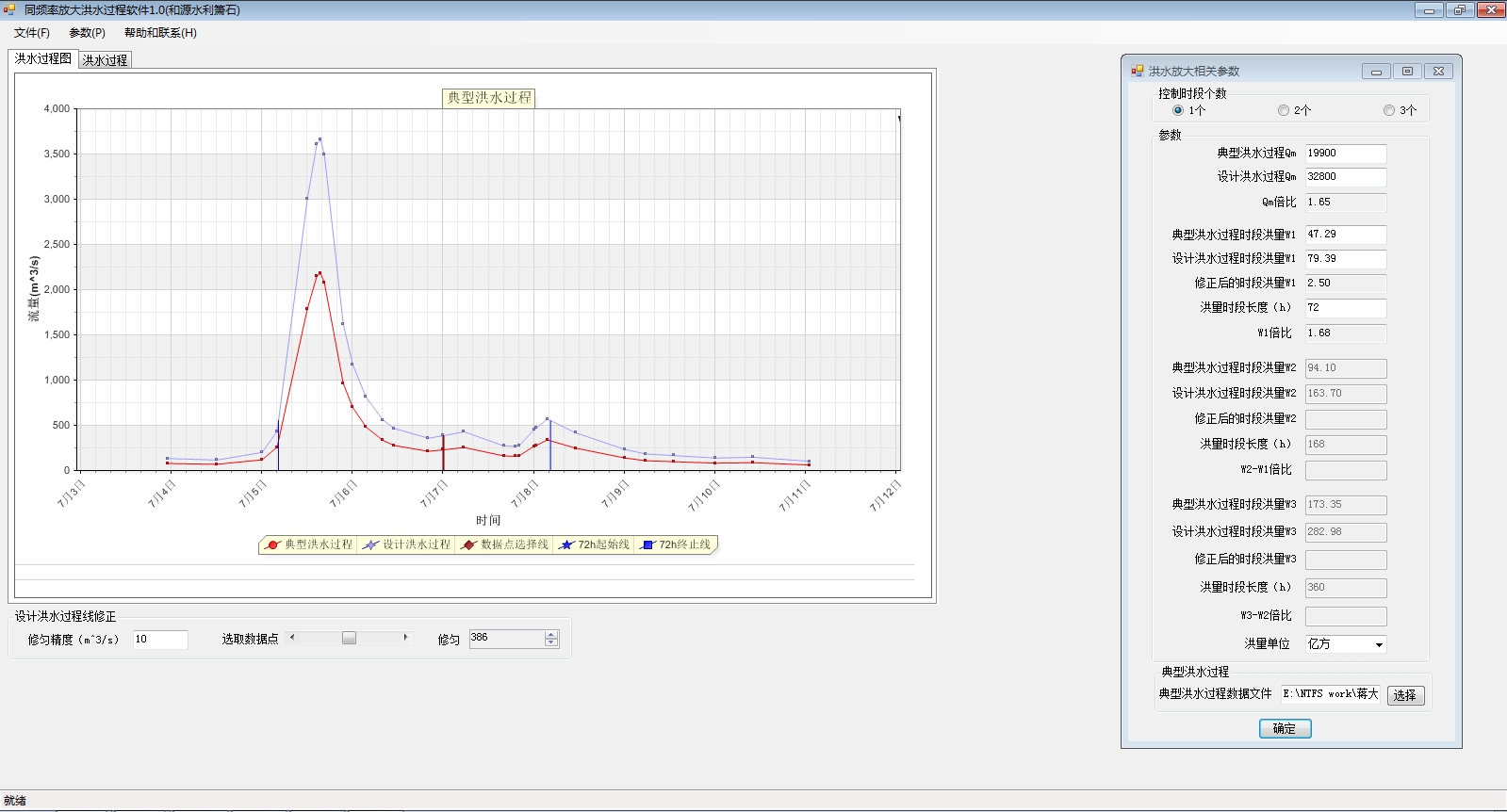
Task: Click the 典型洪水过程时段洪量W1 field
Action: (1346, 235)
